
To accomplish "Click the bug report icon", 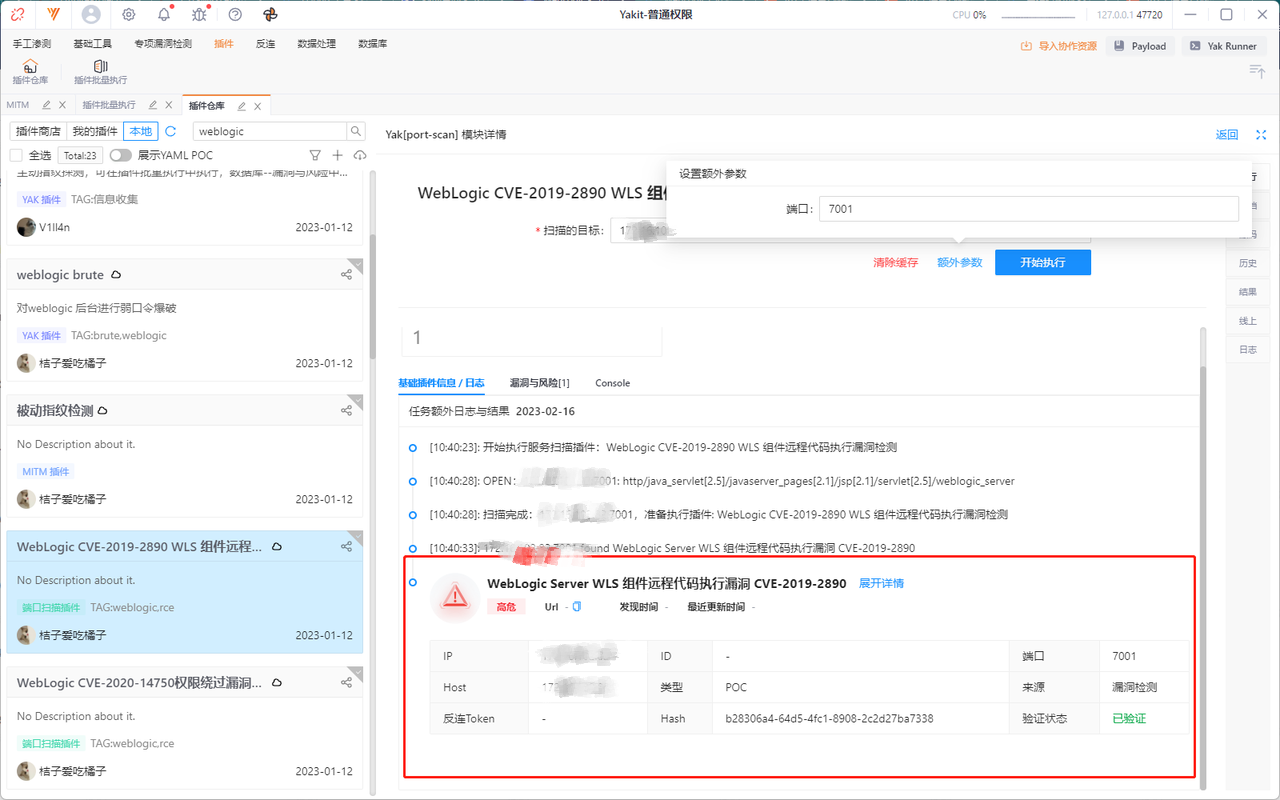I will (199, 15).
